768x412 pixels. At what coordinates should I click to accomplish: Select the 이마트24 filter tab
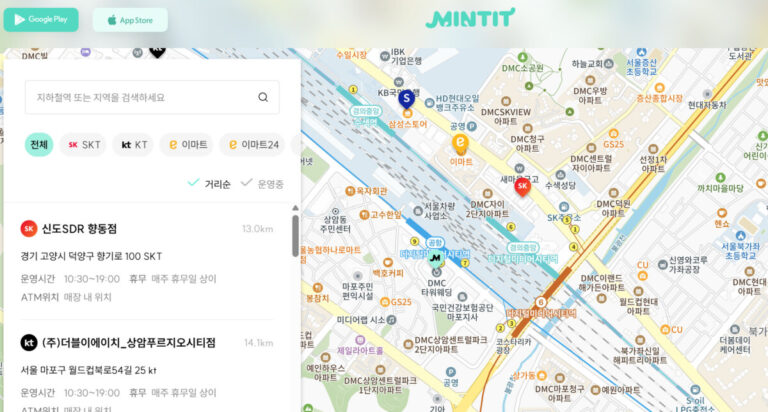[253, 145]
